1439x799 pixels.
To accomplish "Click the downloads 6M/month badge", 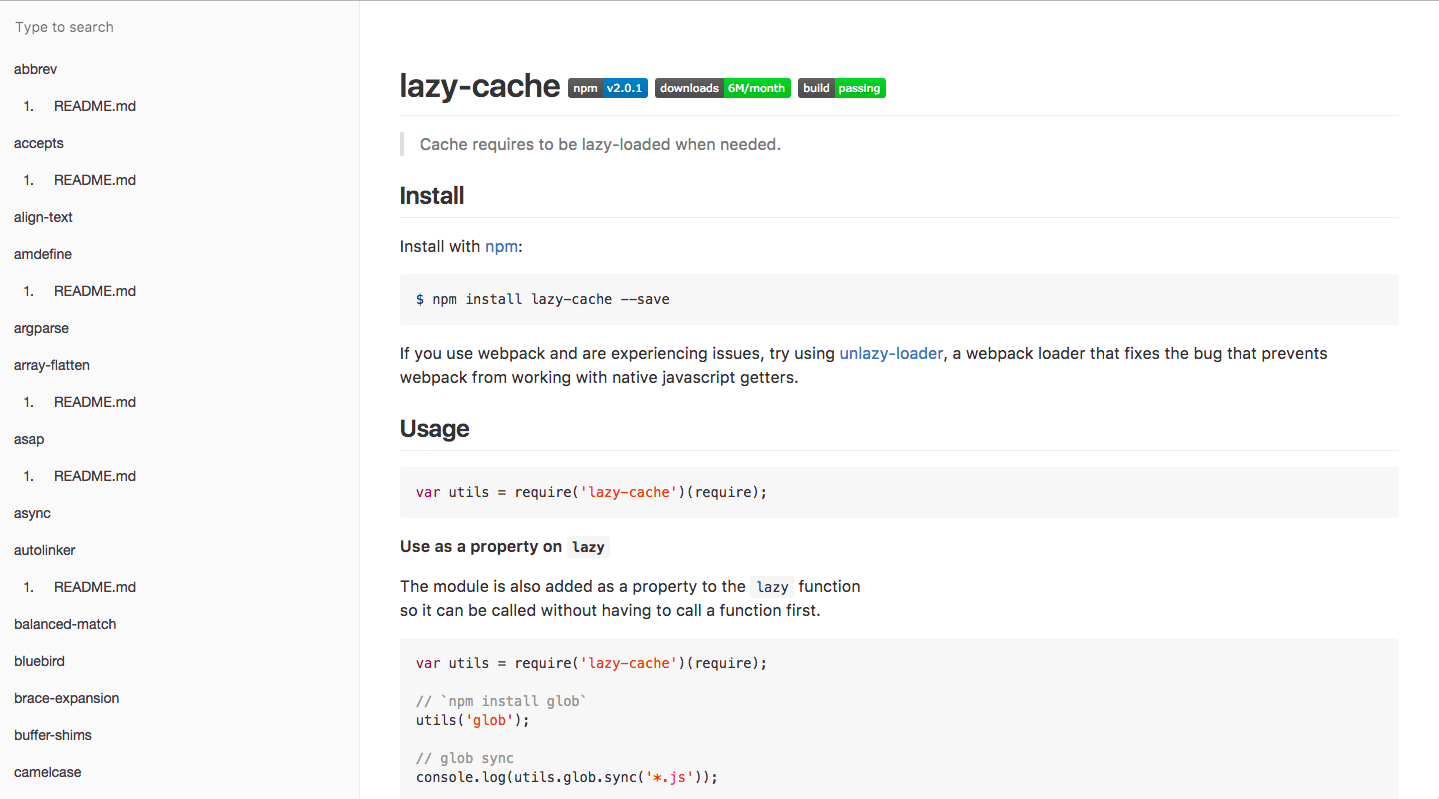I will pyautogui.click(x=723, y=88).
